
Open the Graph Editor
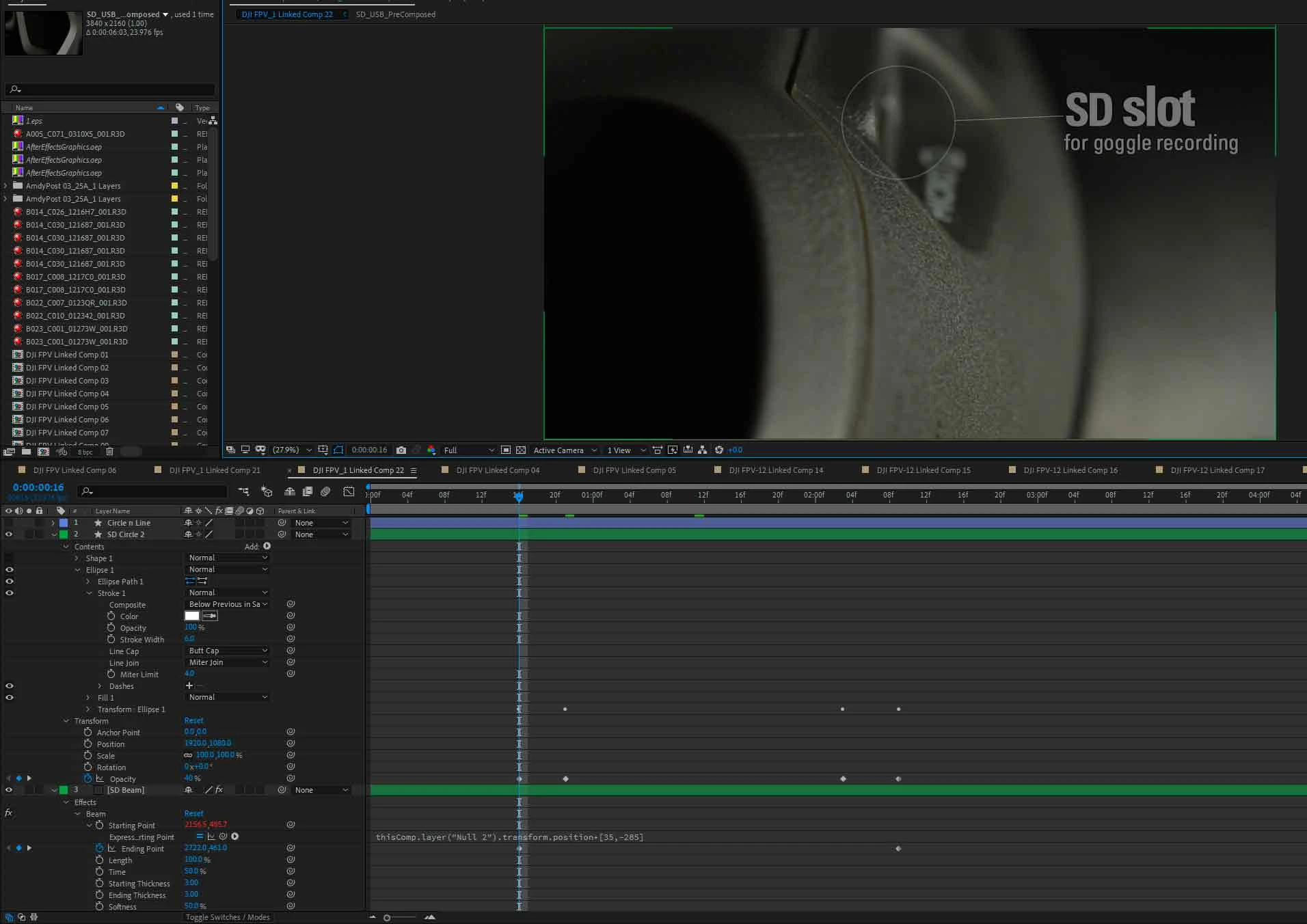349,491
